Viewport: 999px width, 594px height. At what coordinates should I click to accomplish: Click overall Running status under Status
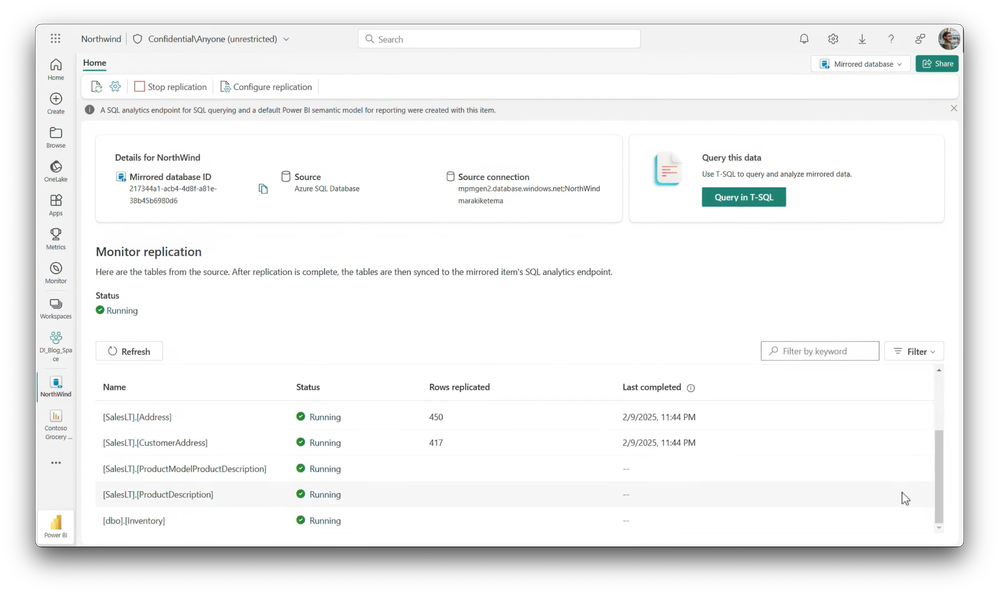[117, 310]
